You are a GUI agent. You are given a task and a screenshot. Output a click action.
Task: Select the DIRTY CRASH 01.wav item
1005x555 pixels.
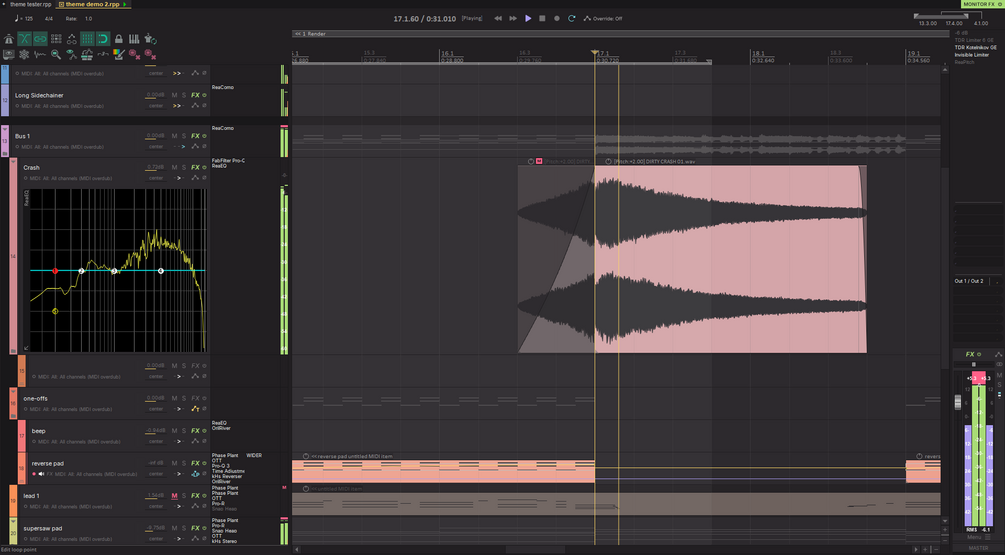coord(731,259)
